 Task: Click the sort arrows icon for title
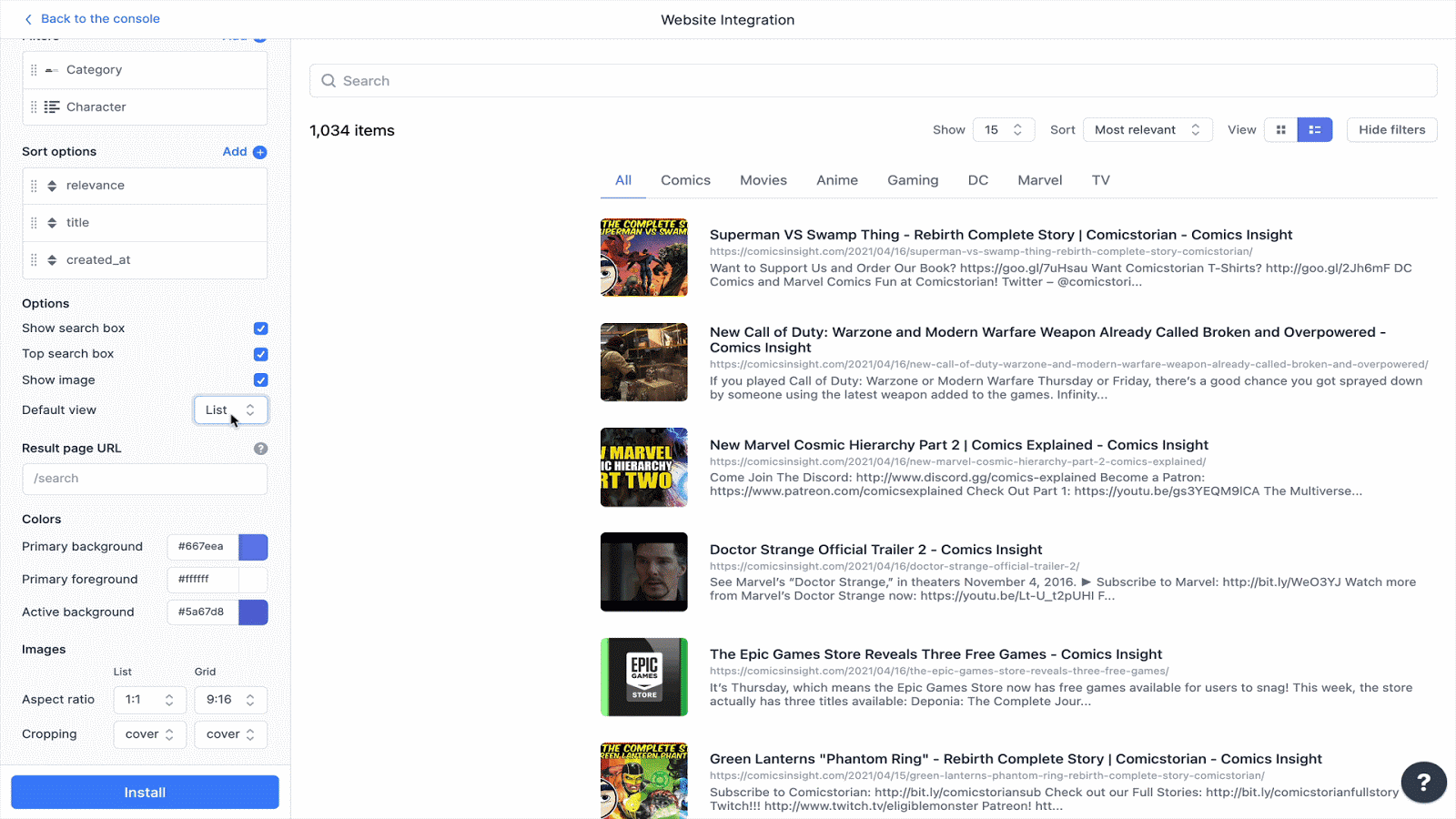[52, 223]
